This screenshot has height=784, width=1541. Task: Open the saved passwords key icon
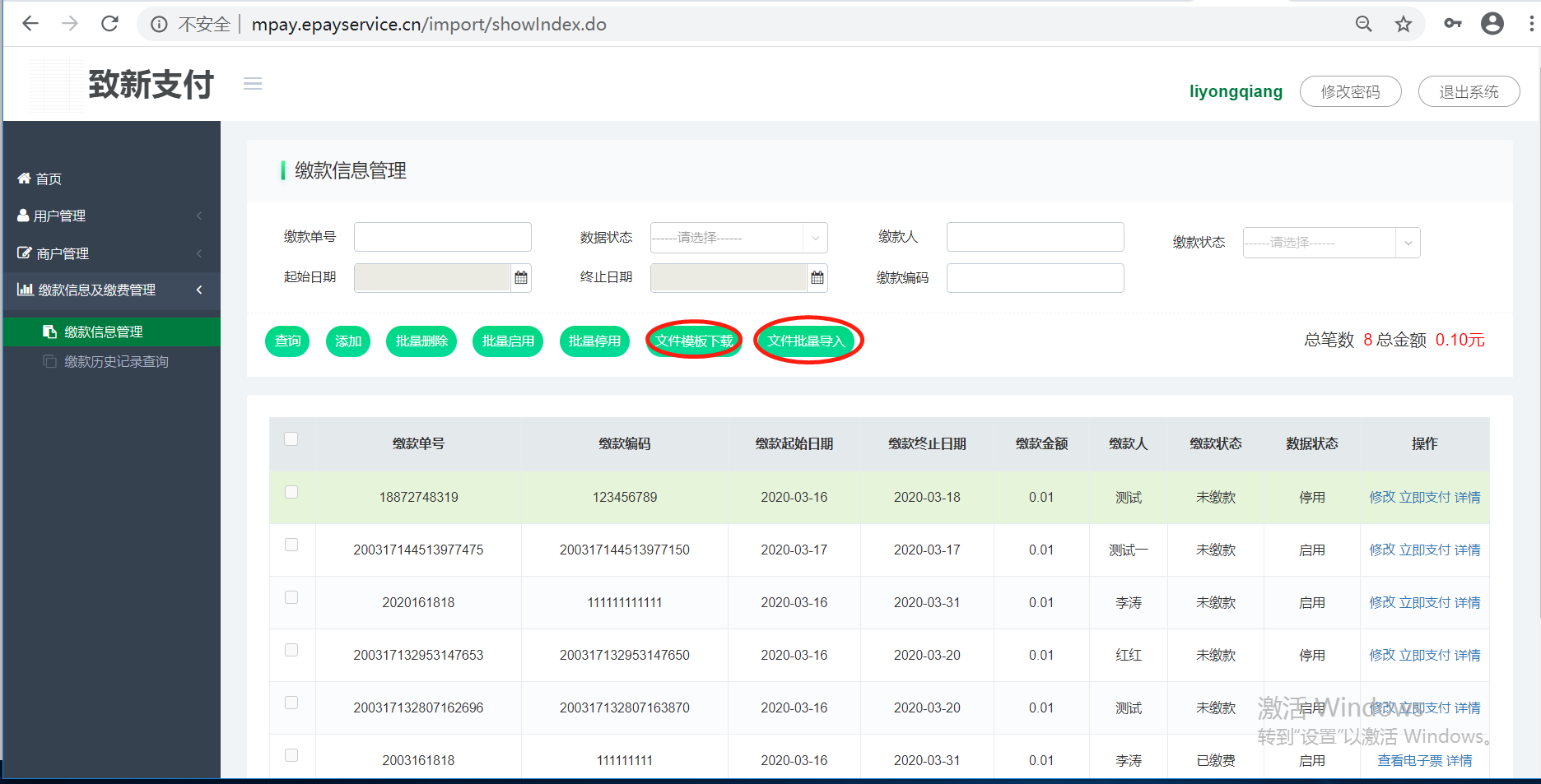1453,24
